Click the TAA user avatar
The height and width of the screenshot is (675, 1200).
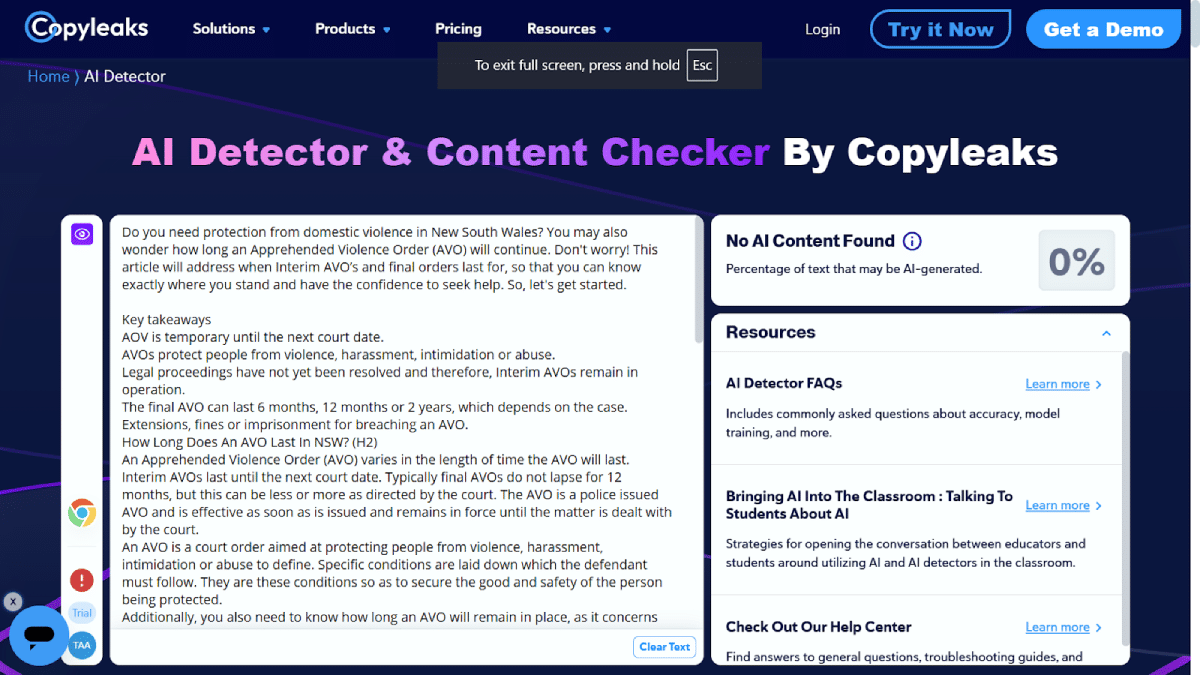click(x=82, y=646)
